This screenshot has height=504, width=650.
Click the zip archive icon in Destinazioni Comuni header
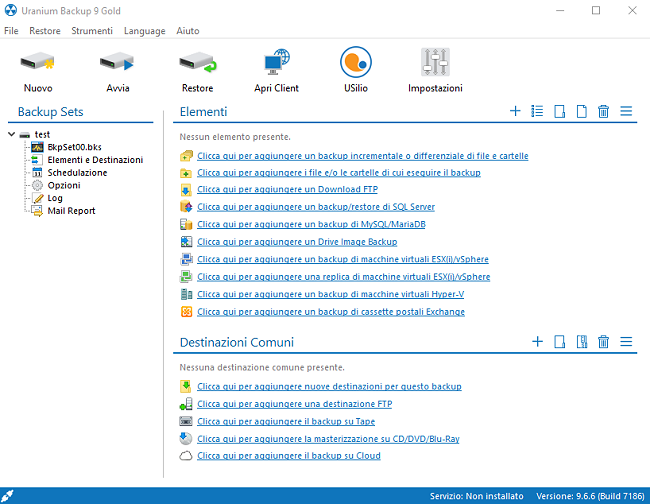pyautogui.click(x=582, y=342)
